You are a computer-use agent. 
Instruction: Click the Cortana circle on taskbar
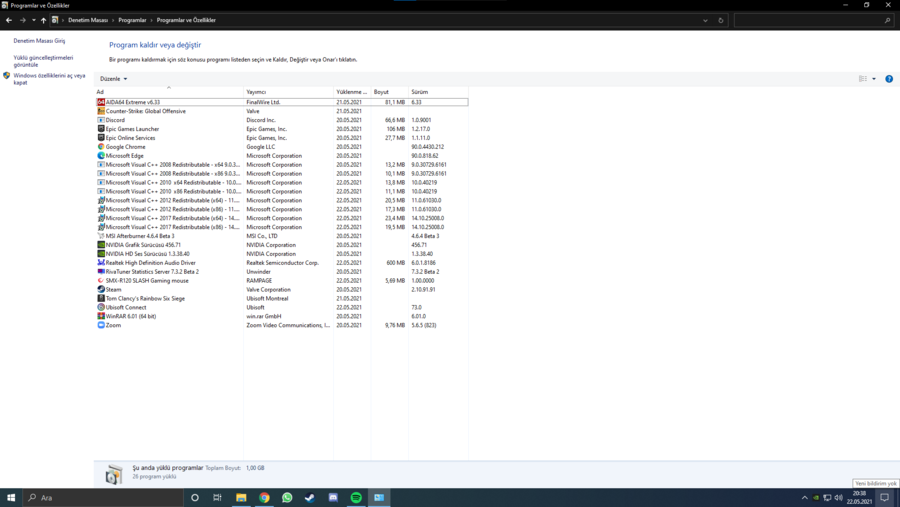pos(195,498)
